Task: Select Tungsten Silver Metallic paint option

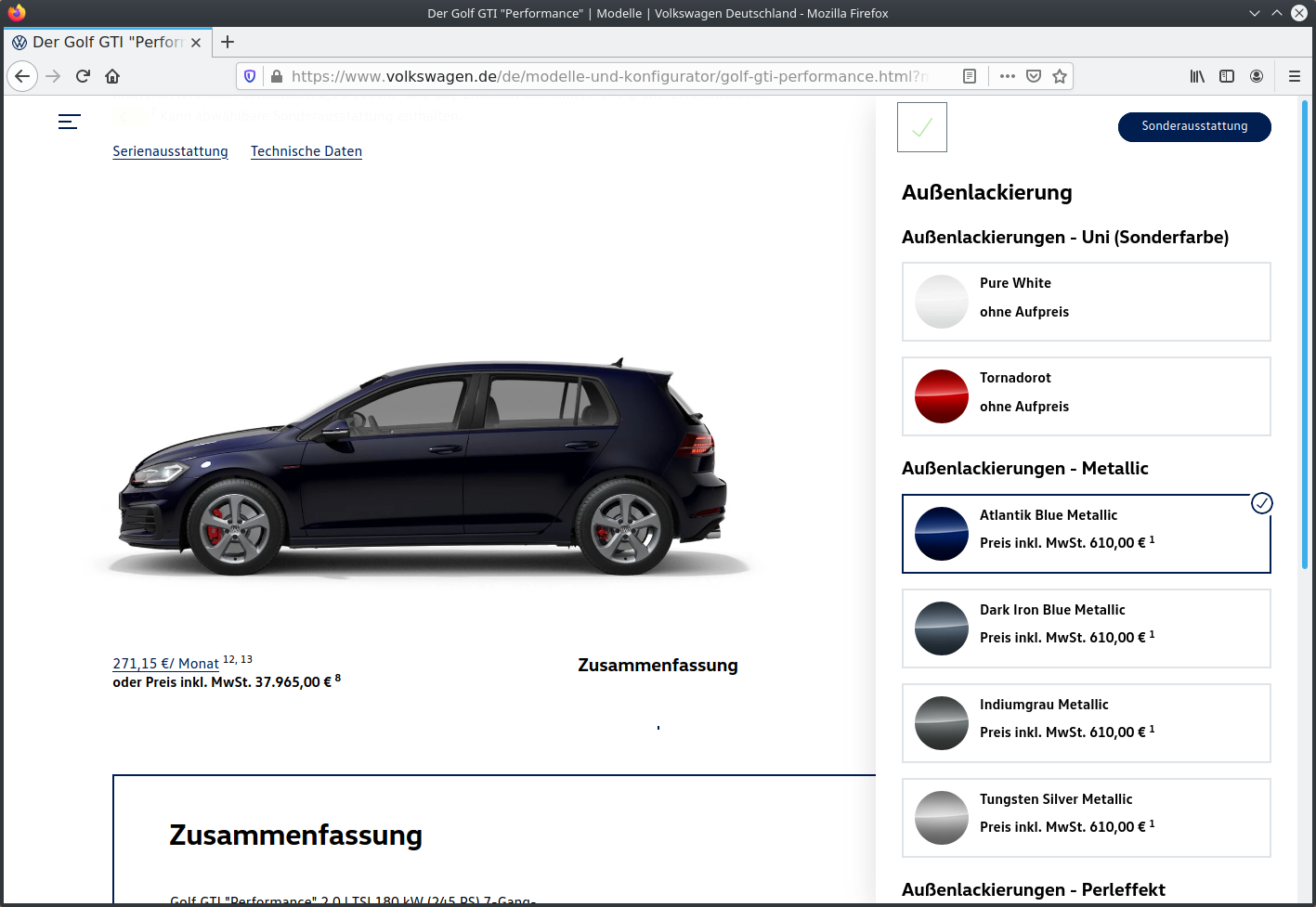Action: [1086, 818]
